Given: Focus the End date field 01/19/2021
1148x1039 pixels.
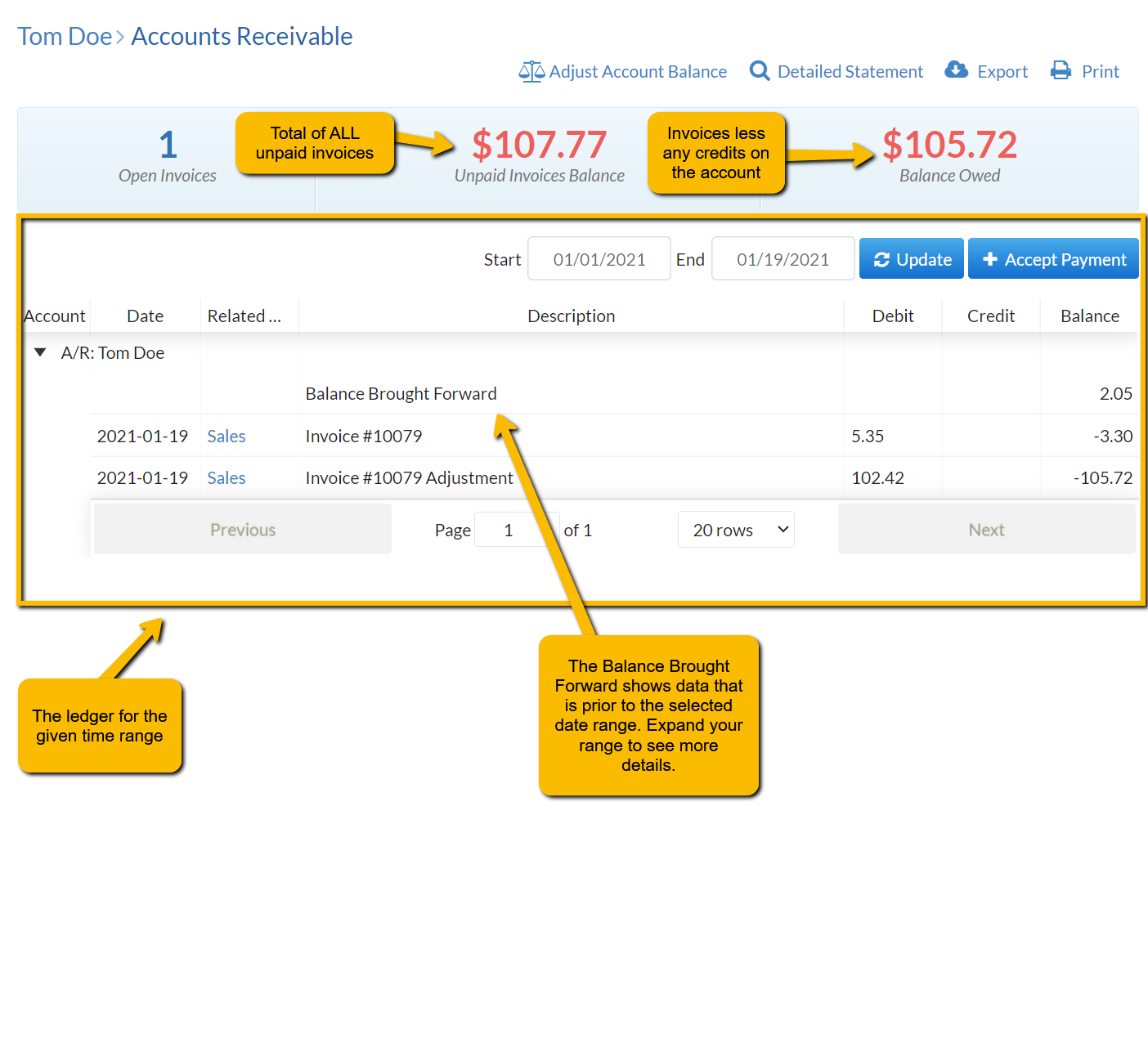Looking at the screenshot, I should 783,259.
